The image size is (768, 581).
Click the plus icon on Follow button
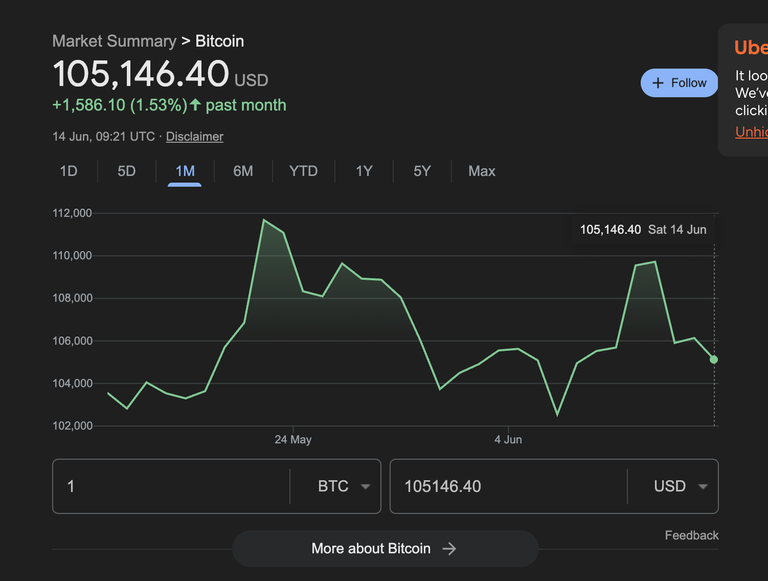658,83
